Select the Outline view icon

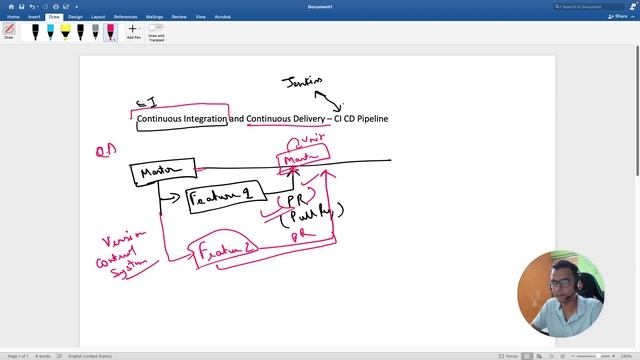click(x=551, y=356)
